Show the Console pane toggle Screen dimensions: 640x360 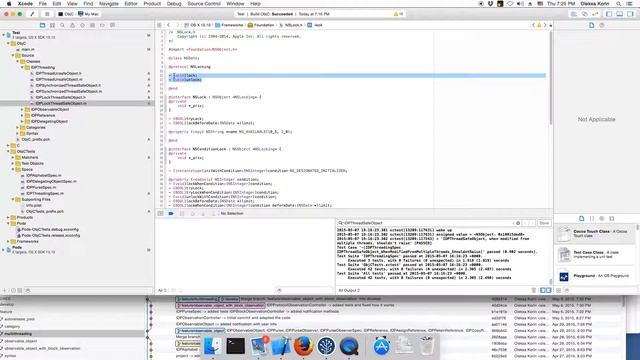[548, 290]
